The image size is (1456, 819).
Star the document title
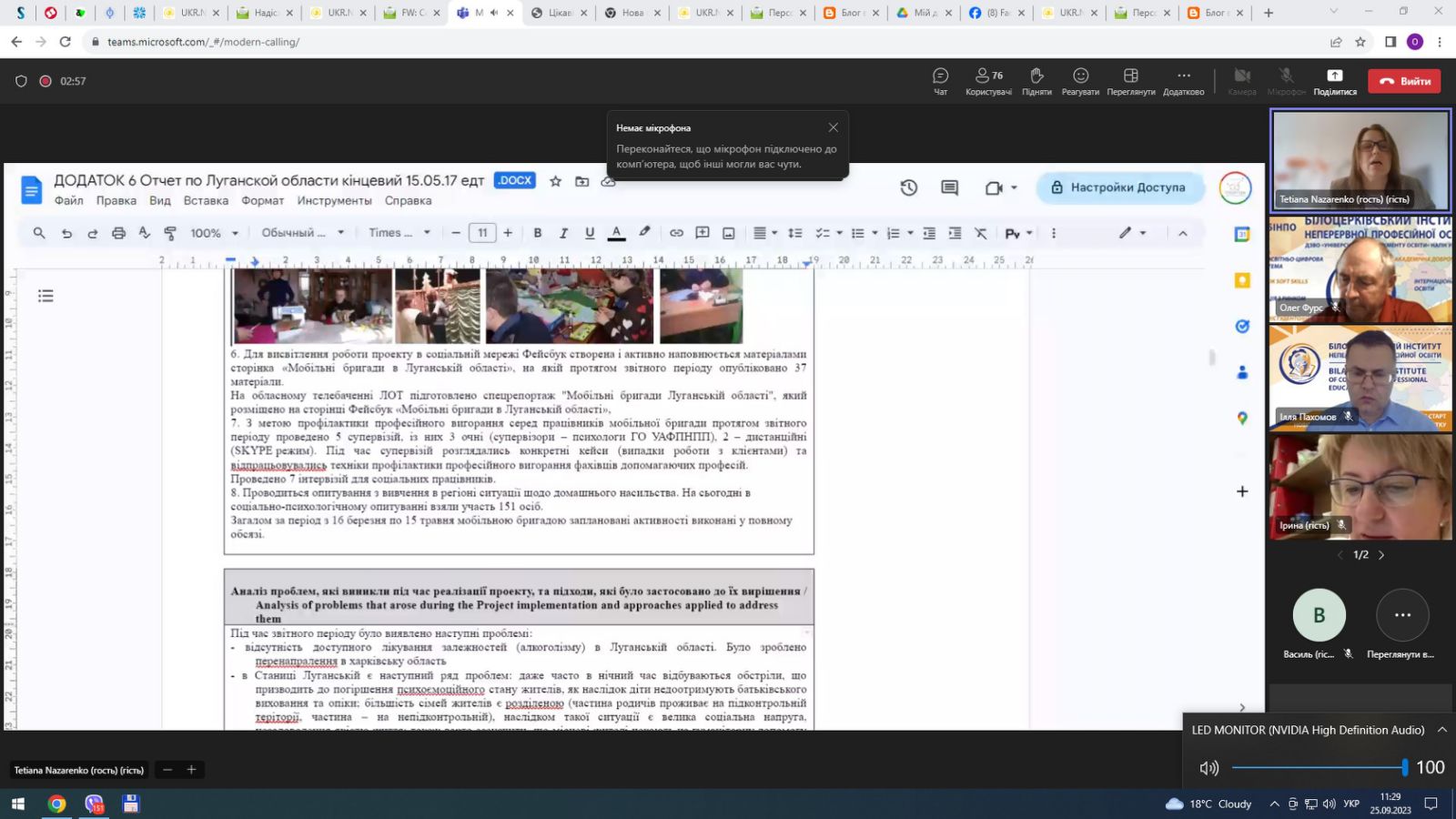click(555, 181)
